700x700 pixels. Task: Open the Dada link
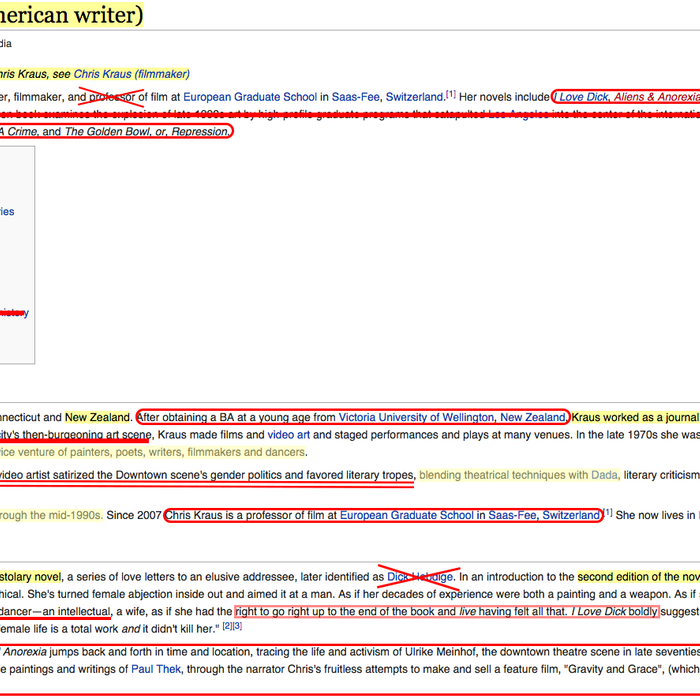click(604, 475)
